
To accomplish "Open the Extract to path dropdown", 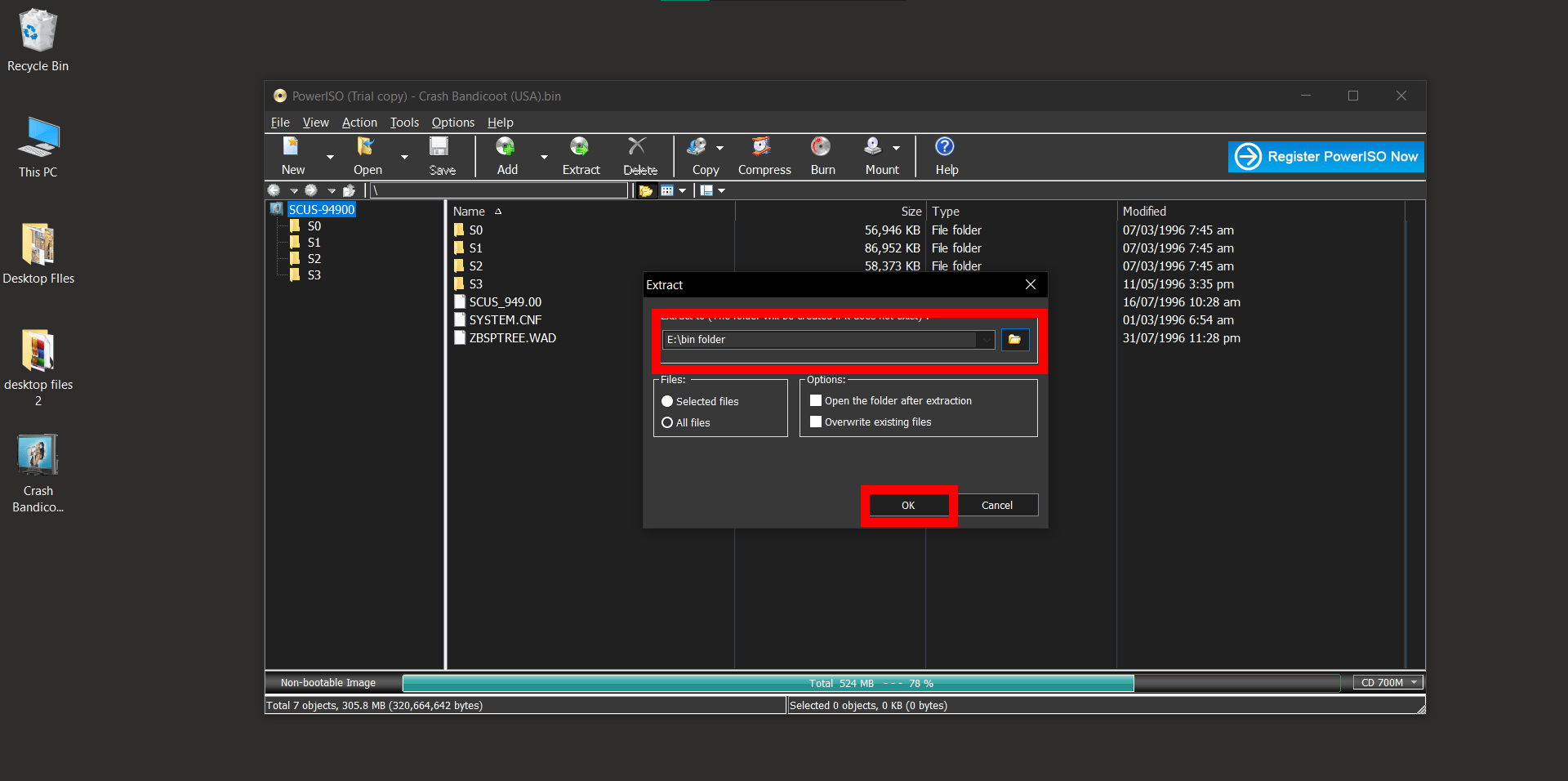I will click(x=987, y=339).
